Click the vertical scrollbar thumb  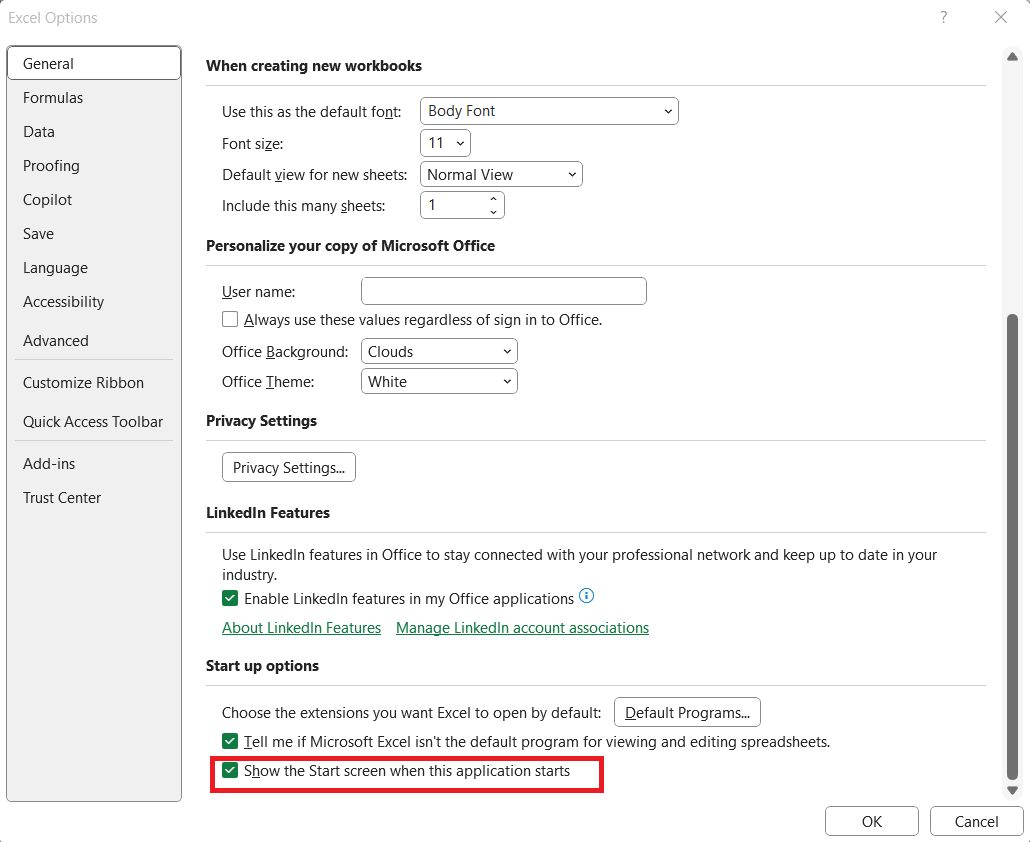[x=1012, y=548]
